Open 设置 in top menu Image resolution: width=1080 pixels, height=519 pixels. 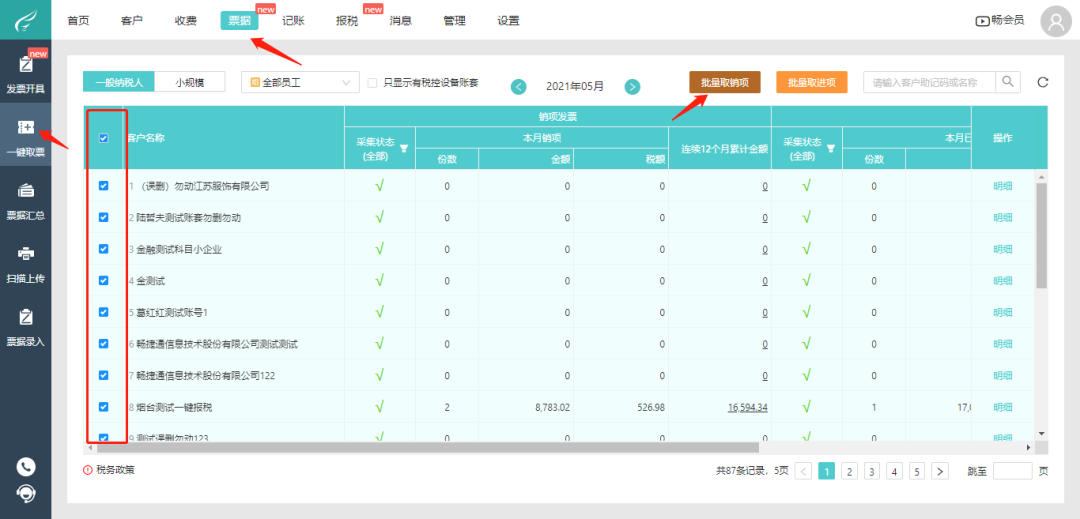pyautogui.click(x=508, y=21)
